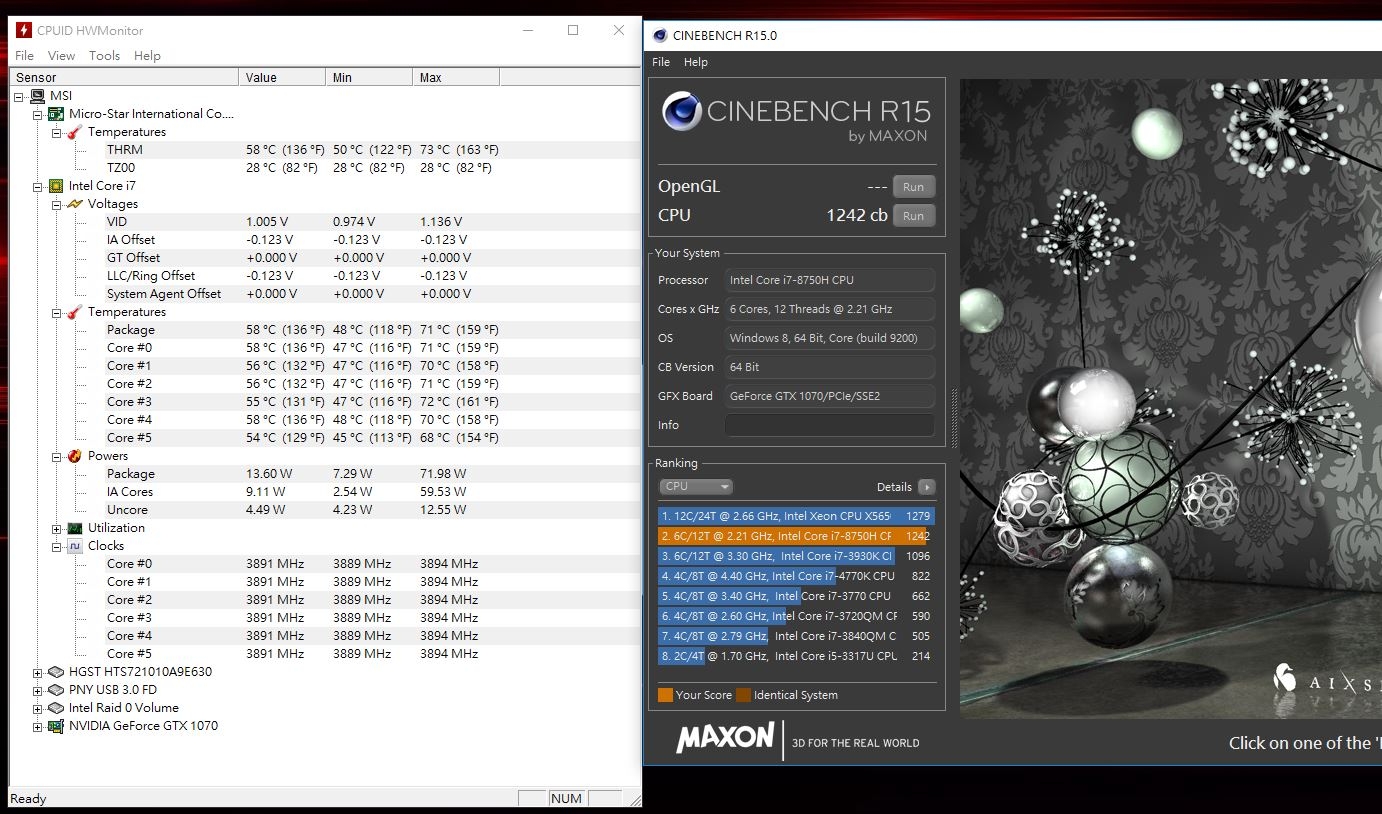Open HWMonitor View menu

(61, 56)
